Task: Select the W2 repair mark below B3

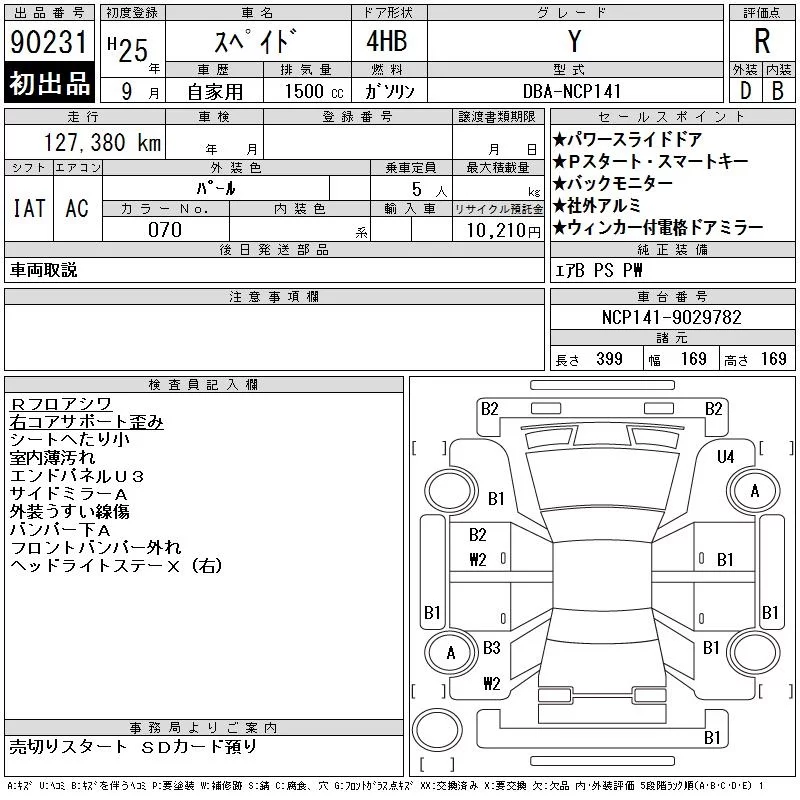Action: (x=491, y=683)
